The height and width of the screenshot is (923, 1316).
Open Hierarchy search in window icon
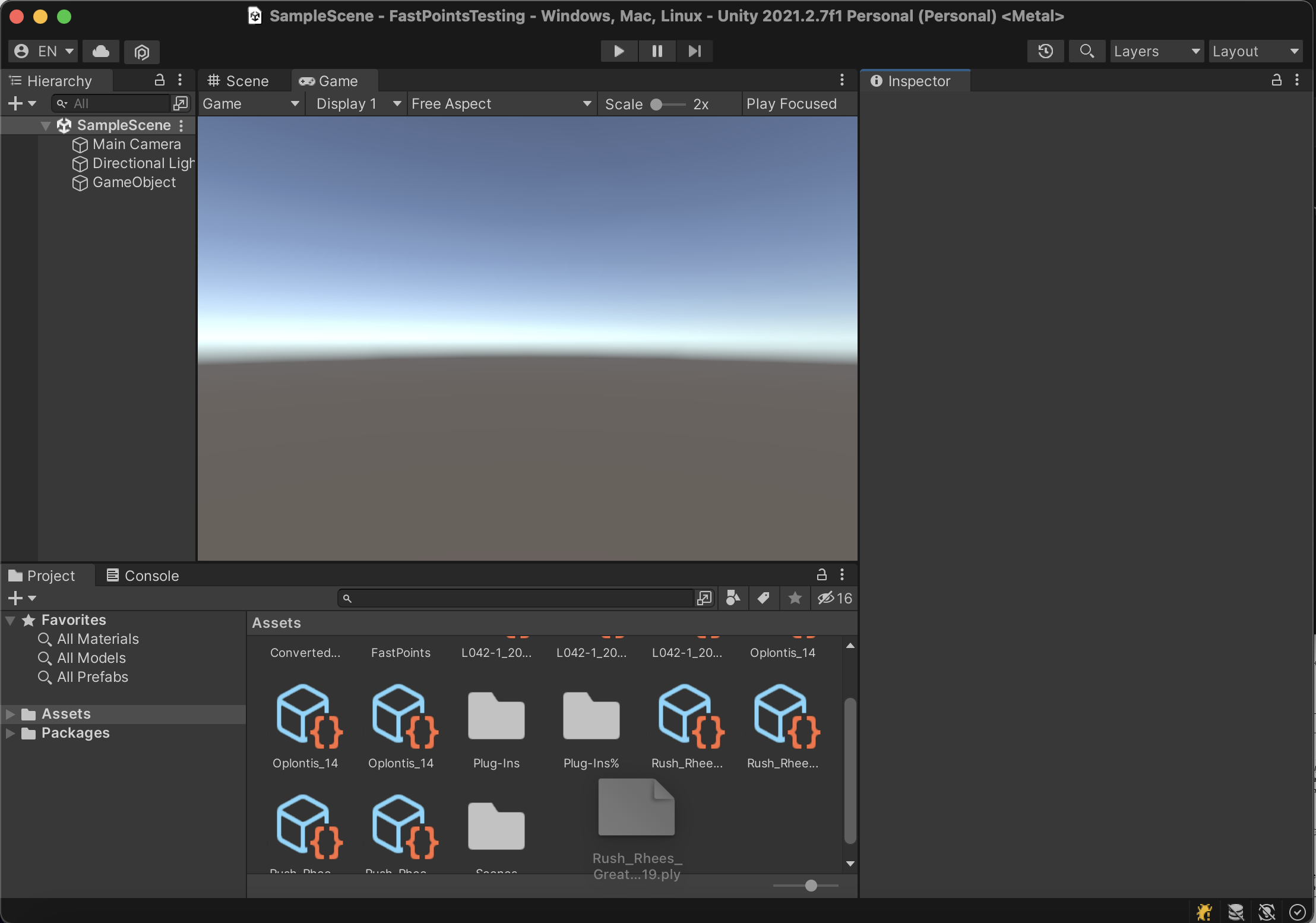(181, 103)
